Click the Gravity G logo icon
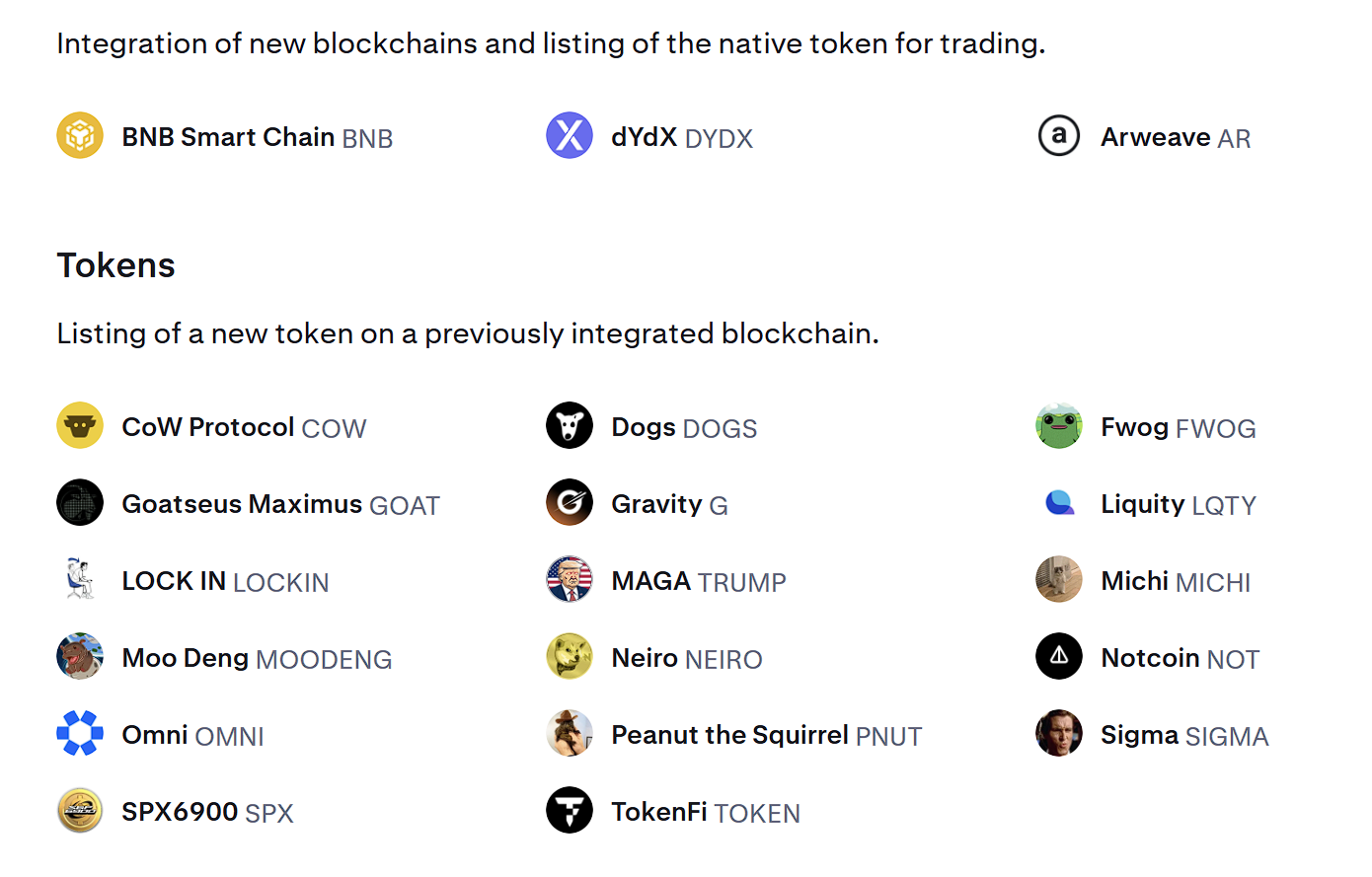Image resolution: width=1372 pixels, height=877 pixels. (x=570, y=503)
